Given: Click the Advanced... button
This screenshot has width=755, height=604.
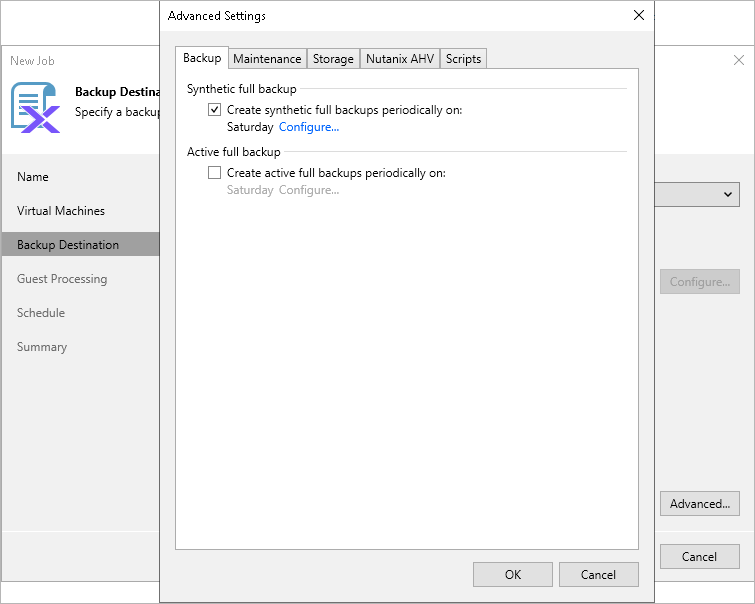Looking at the screenshot, I should tap(700, 503).
